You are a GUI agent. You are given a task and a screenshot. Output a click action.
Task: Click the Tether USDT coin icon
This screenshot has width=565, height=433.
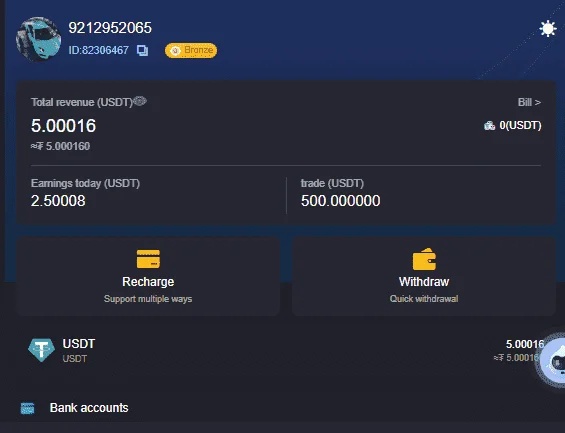41,350
